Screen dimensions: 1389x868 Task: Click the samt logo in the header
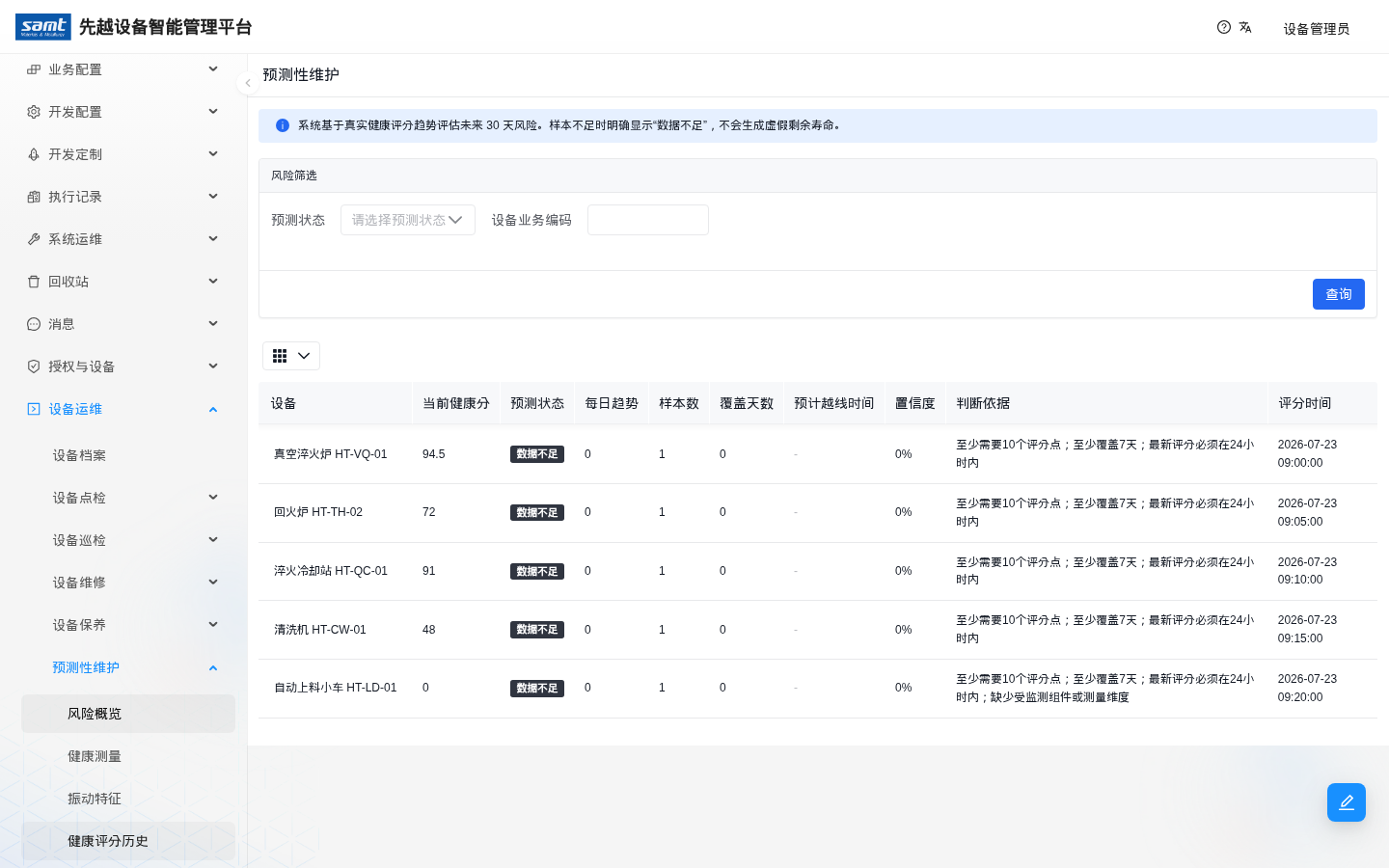(x=43, y=27)
